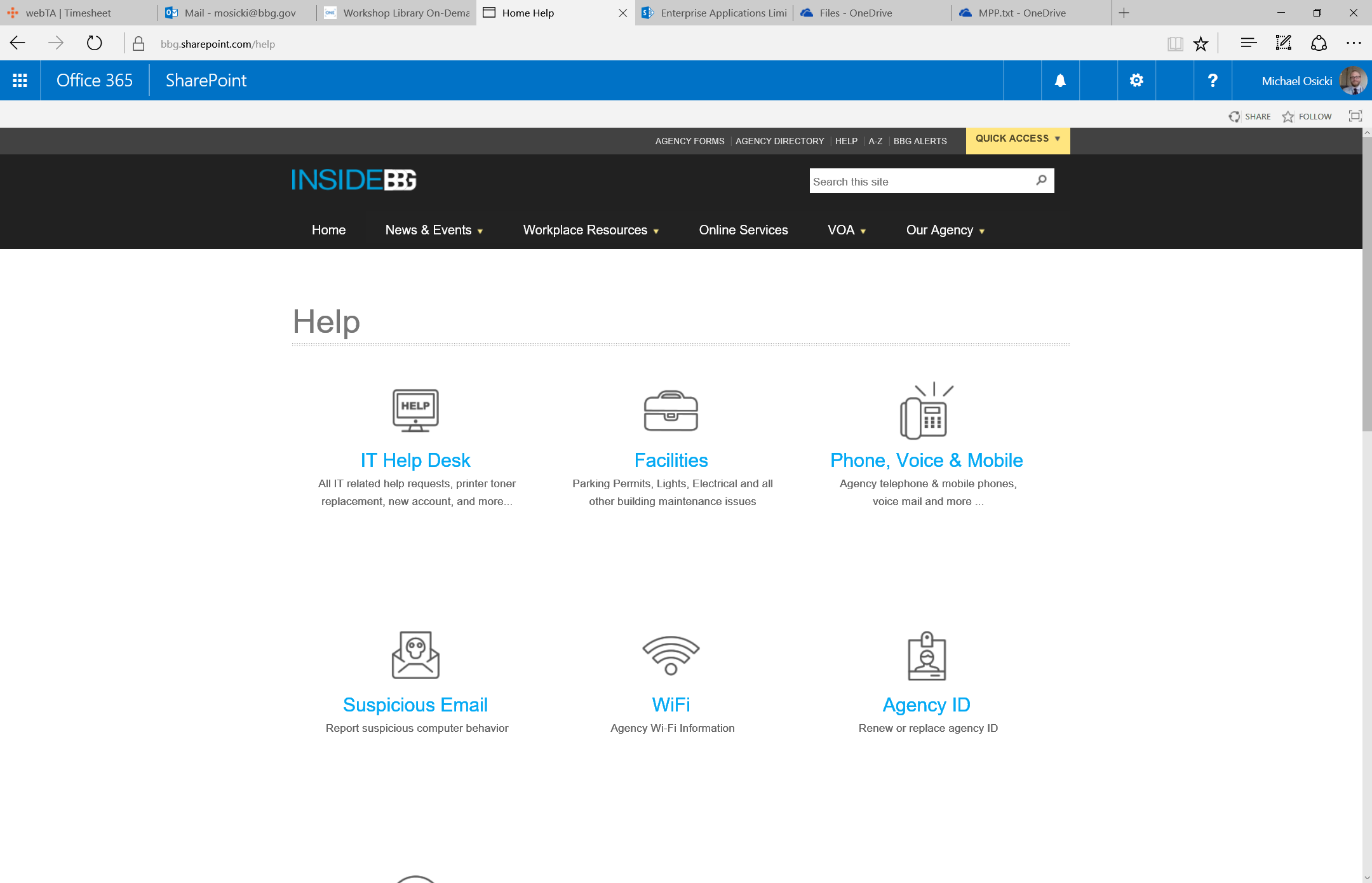
Task: Open Agency Forms top link
Action: (690, 141)
